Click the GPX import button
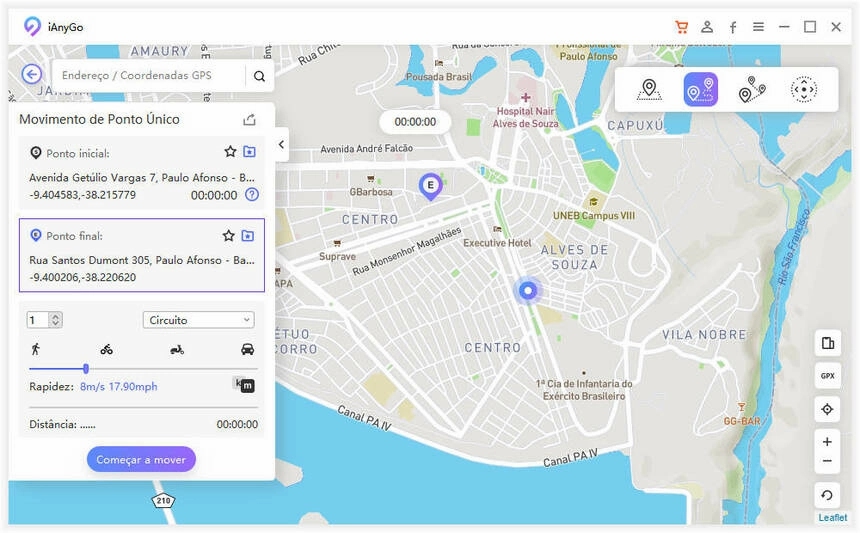The height and width of the screenshot is (533, 860). click(827, 376)
